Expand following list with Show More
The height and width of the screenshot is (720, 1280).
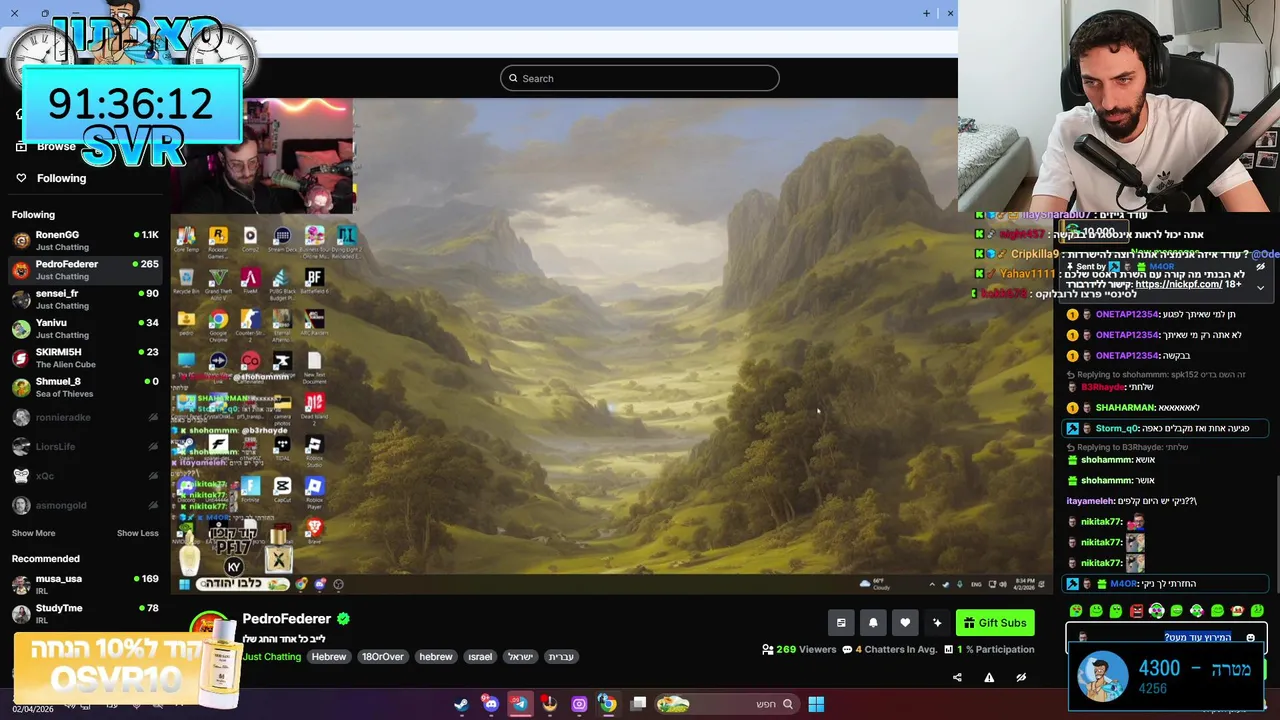33,533
